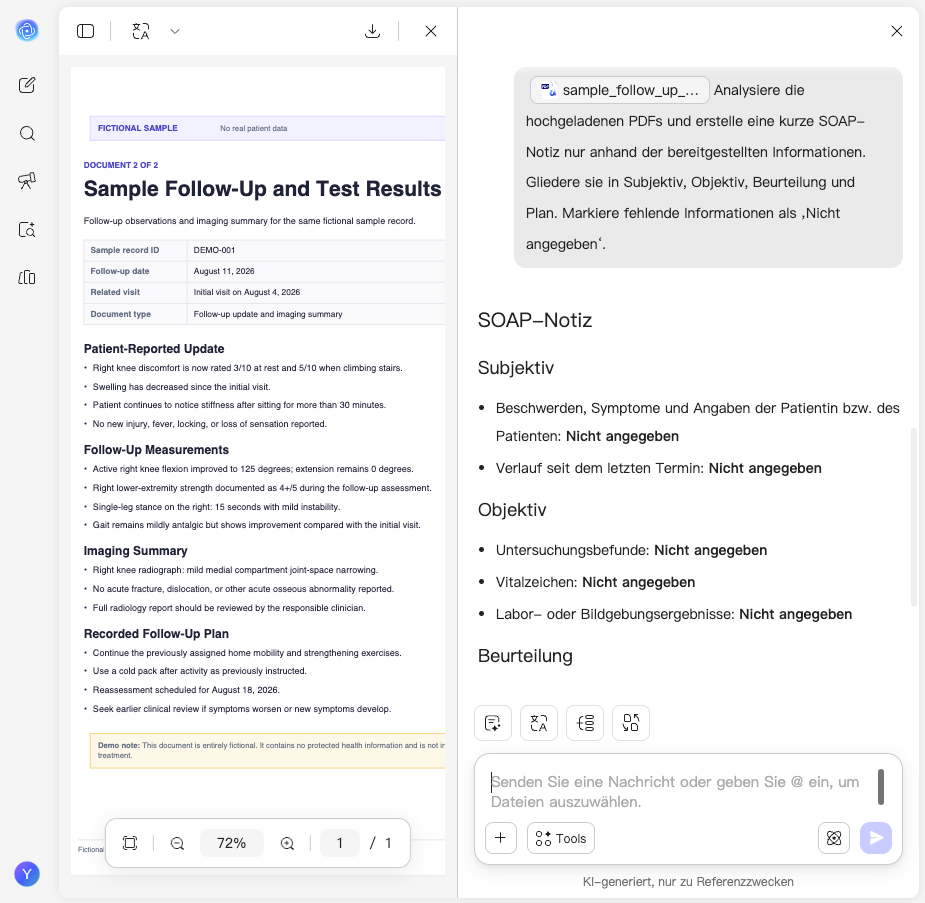Click the "Recorded Follow-Up Plan" heading
The height and width of the screenshot is (903, 925).
tap(156, 634)
